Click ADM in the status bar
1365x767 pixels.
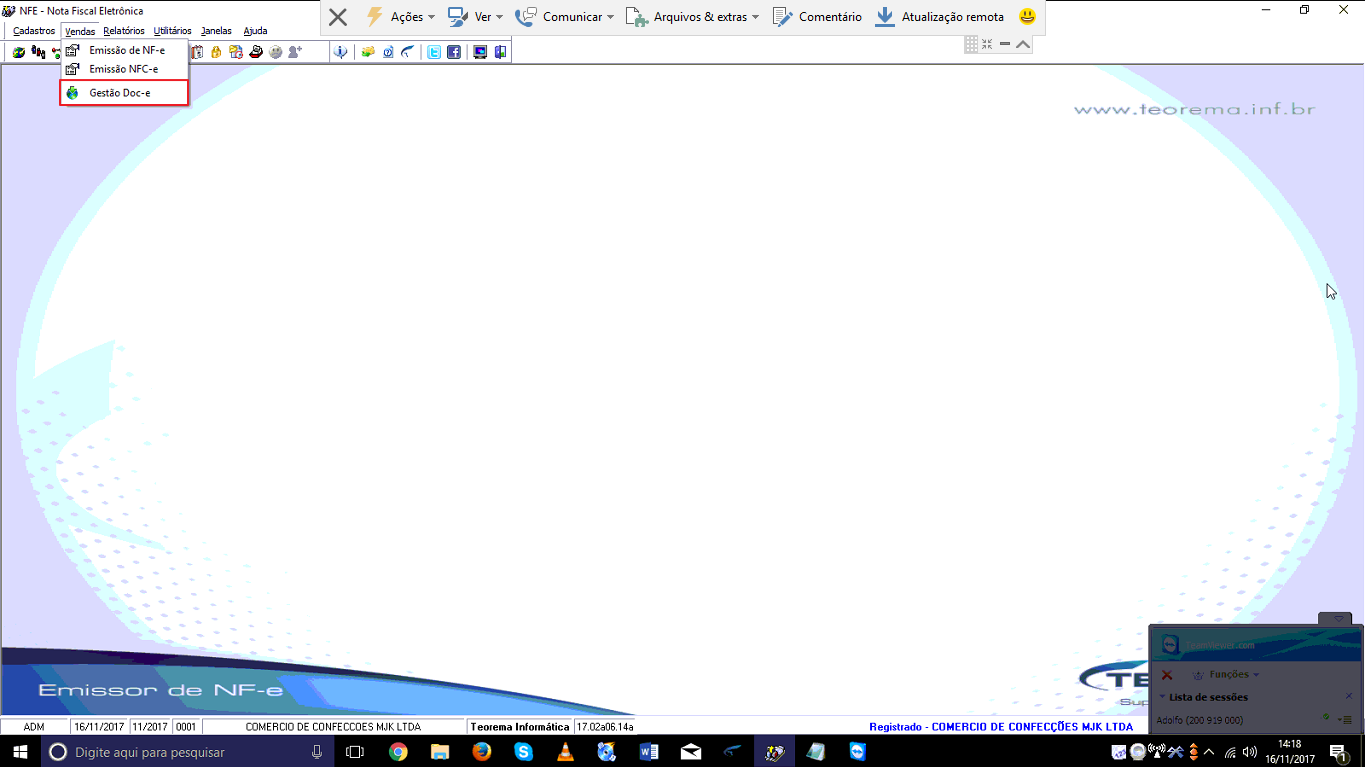(x=34, y=727)
